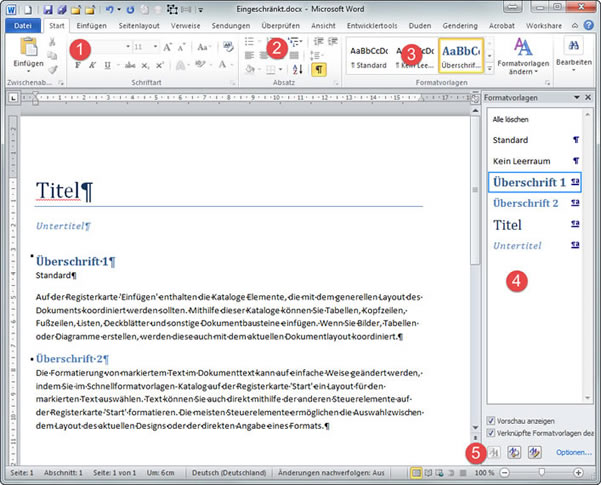Click Alle löschen in the Formatvorlagen pane

tap(511, 119)
